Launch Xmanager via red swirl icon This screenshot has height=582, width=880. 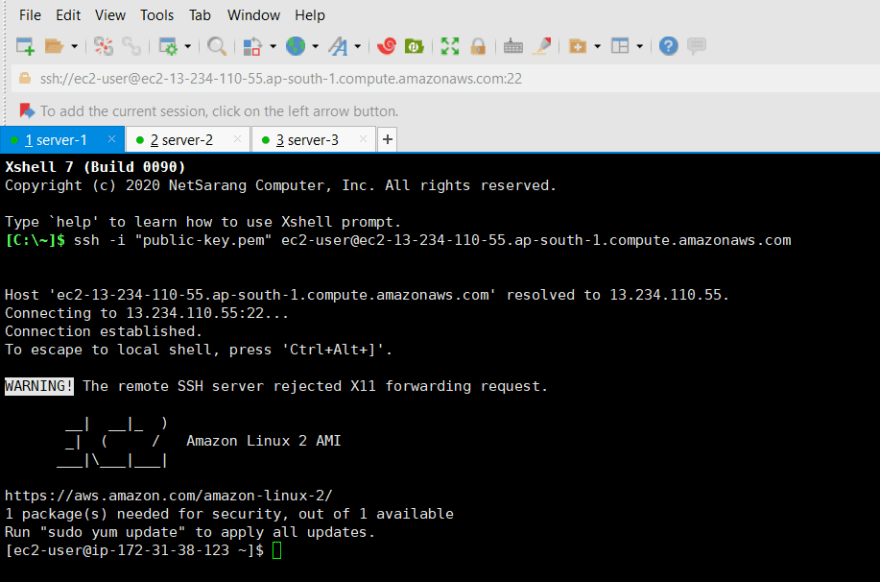pos(386,46)
